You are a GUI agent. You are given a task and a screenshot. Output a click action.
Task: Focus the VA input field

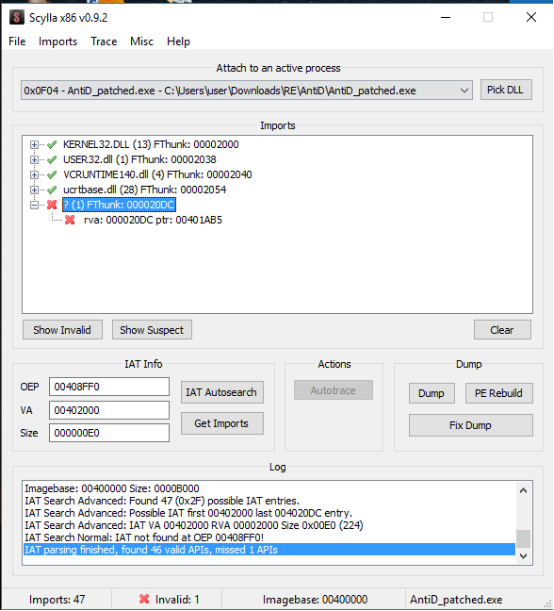pyautogui.click(x=109, y=410)
